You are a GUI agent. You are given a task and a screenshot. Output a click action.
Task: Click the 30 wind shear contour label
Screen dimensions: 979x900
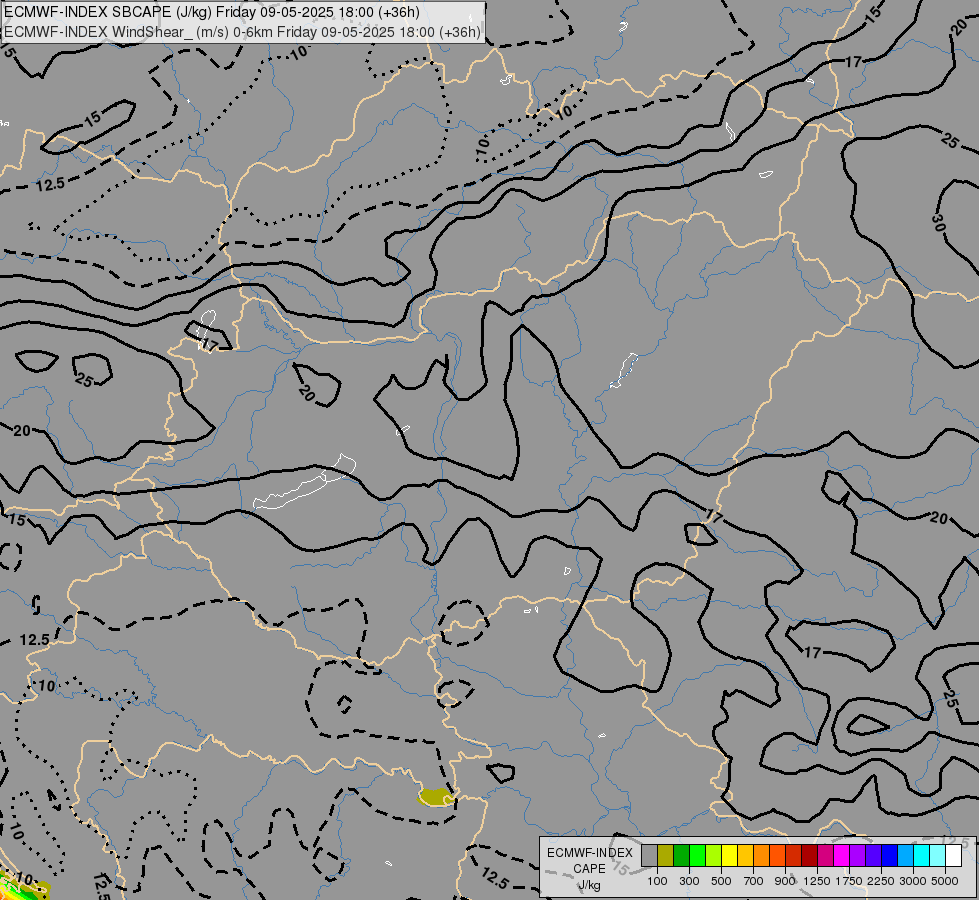pos(938,223)
